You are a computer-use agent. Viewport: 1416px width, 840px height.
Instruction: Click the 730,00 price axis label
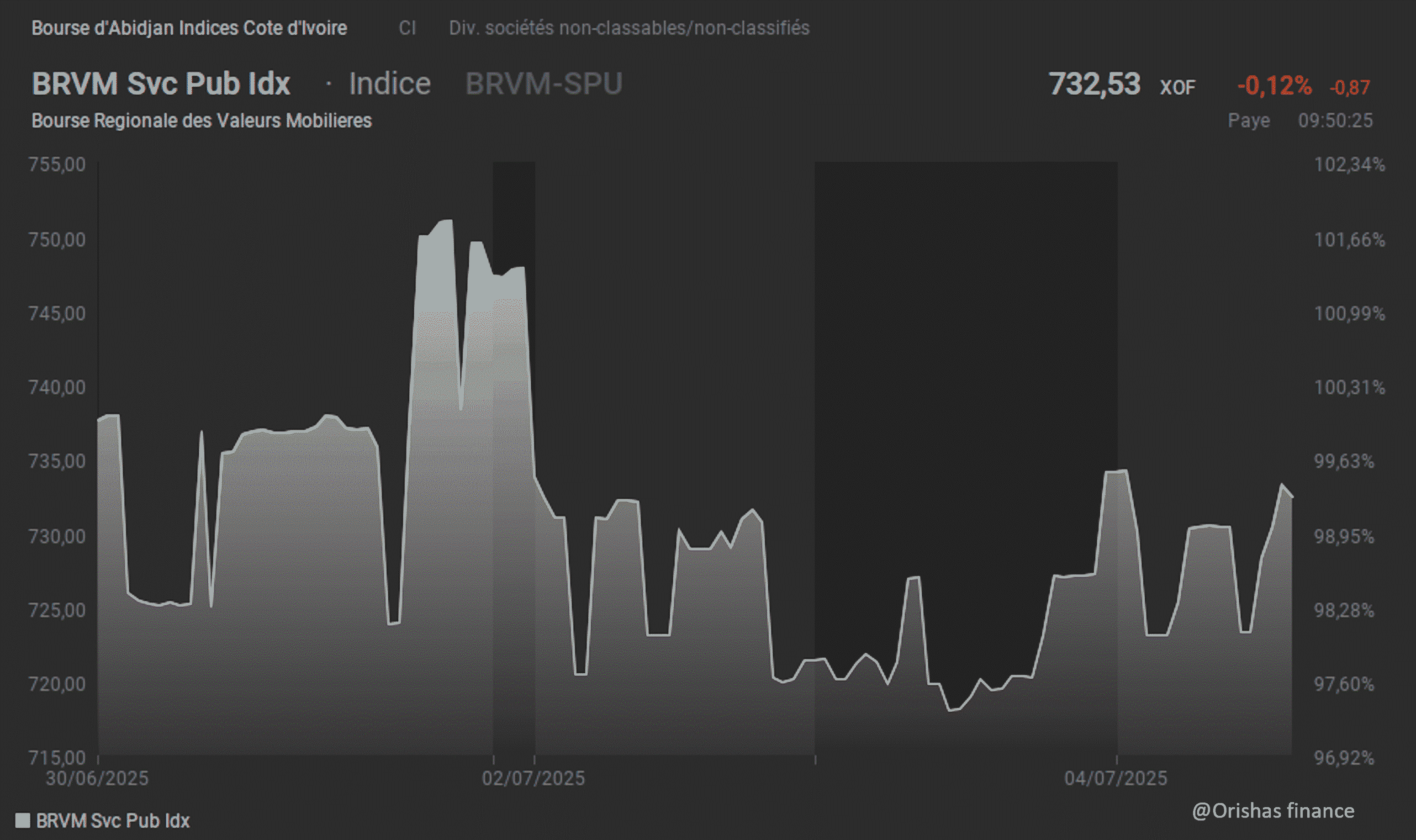click(x=57, y=536)
